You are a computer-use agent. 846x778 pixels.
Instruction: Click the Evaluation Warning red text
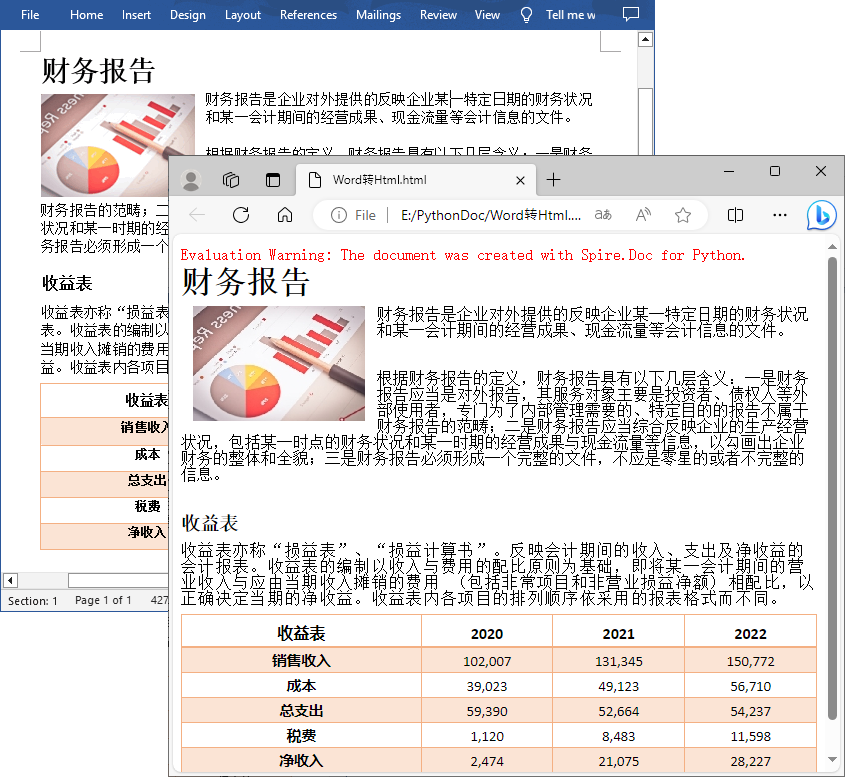click(462, 255)
